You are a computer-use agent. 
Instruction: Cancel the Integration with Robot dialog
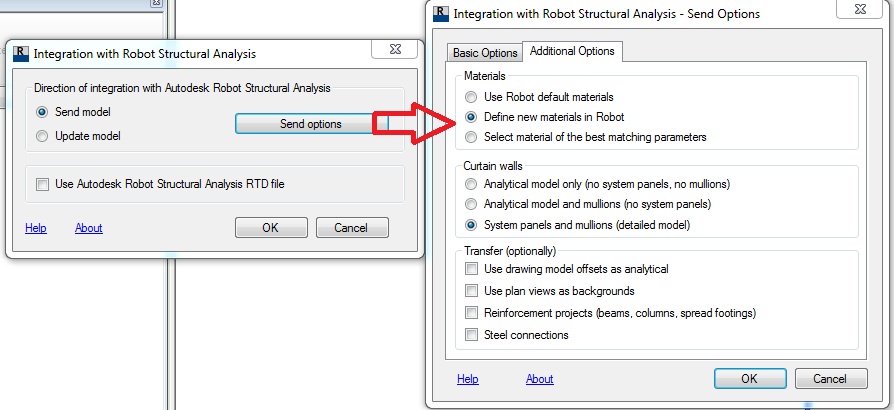[x=352, y=228]
